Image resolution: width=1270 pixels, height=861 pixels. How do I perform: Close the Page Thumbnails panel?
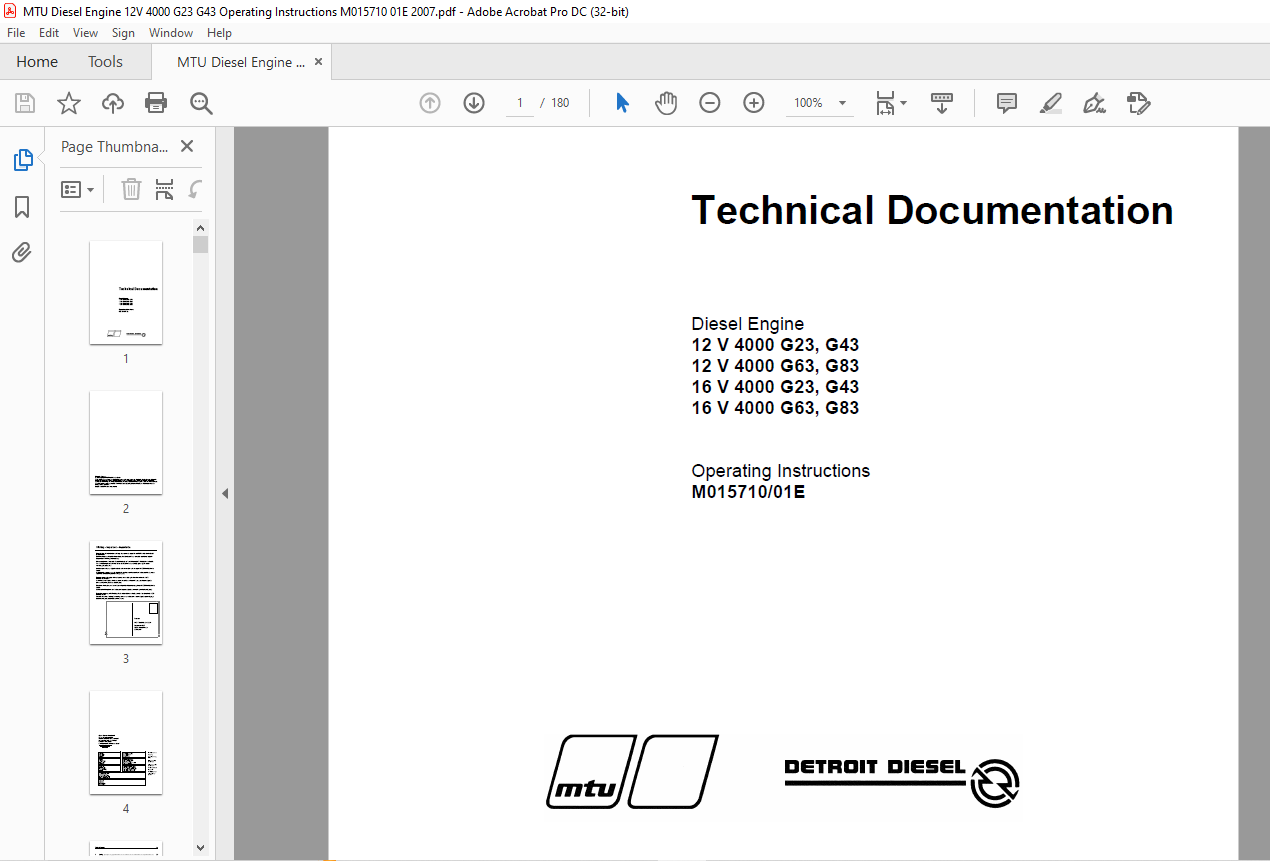click(x=187, y=146)
